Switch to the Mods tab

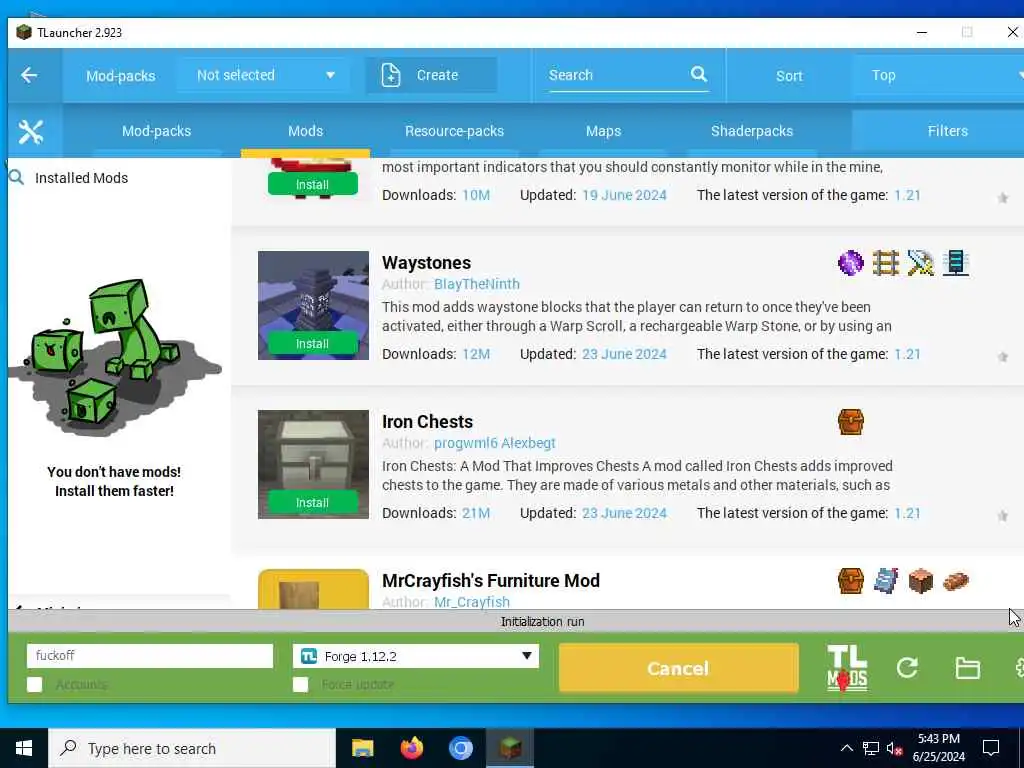point(305,131)
